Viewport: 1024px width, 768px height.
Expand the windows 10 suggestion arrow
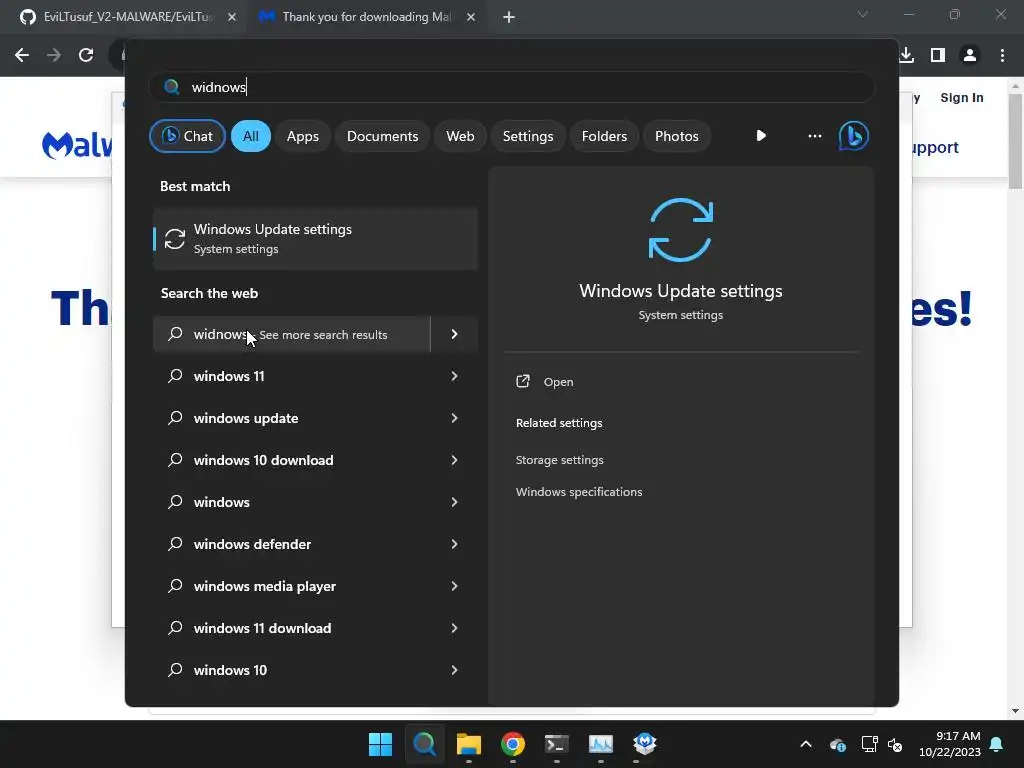(455, 670)
